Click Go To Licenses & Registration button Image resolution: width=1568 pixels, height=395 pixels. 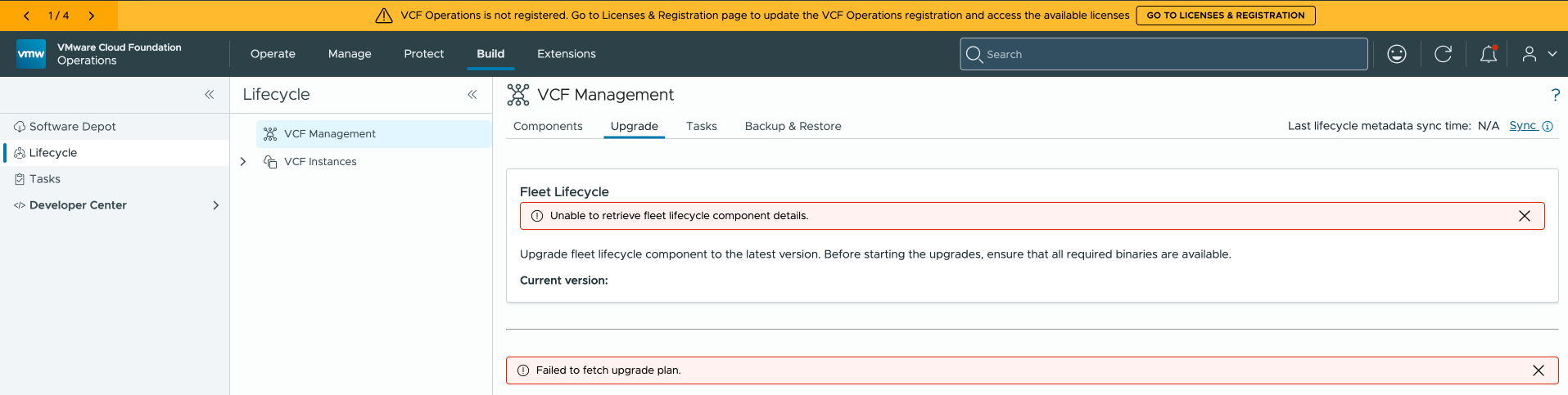point(1225,16)
